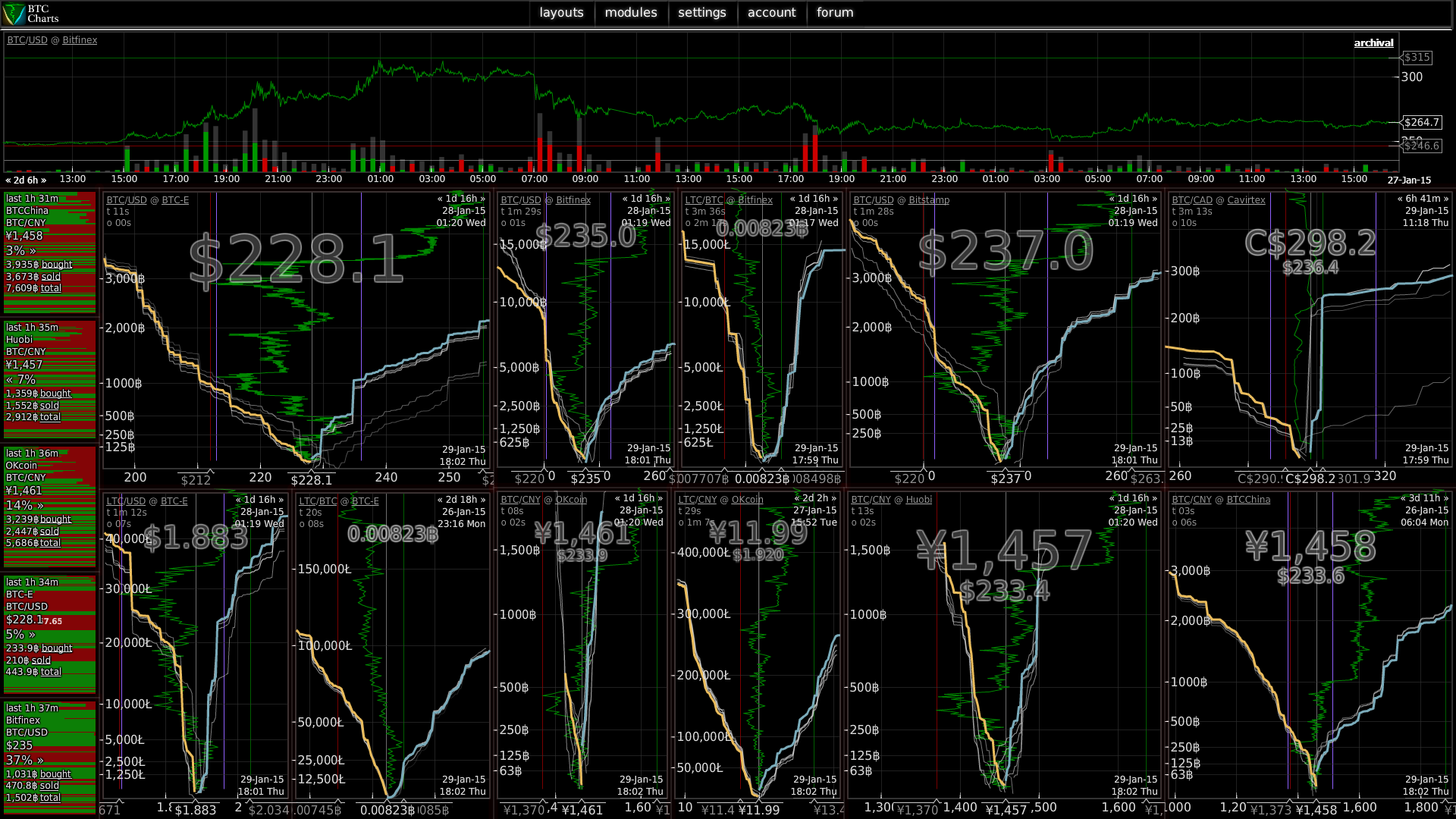The height and width of the screenshot is (819, 1456).
Task: Expand the BTC-E 5% » indicator
Action: pos(20,634)
